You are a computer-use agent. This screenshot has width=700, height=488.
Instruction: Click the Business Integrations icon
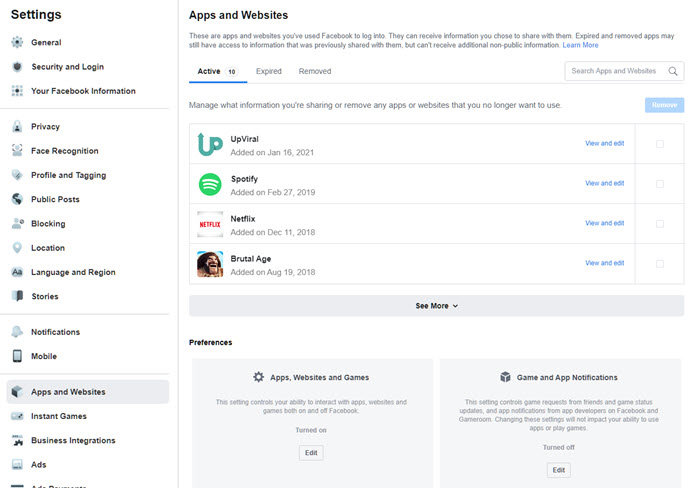tap(17, 440)
